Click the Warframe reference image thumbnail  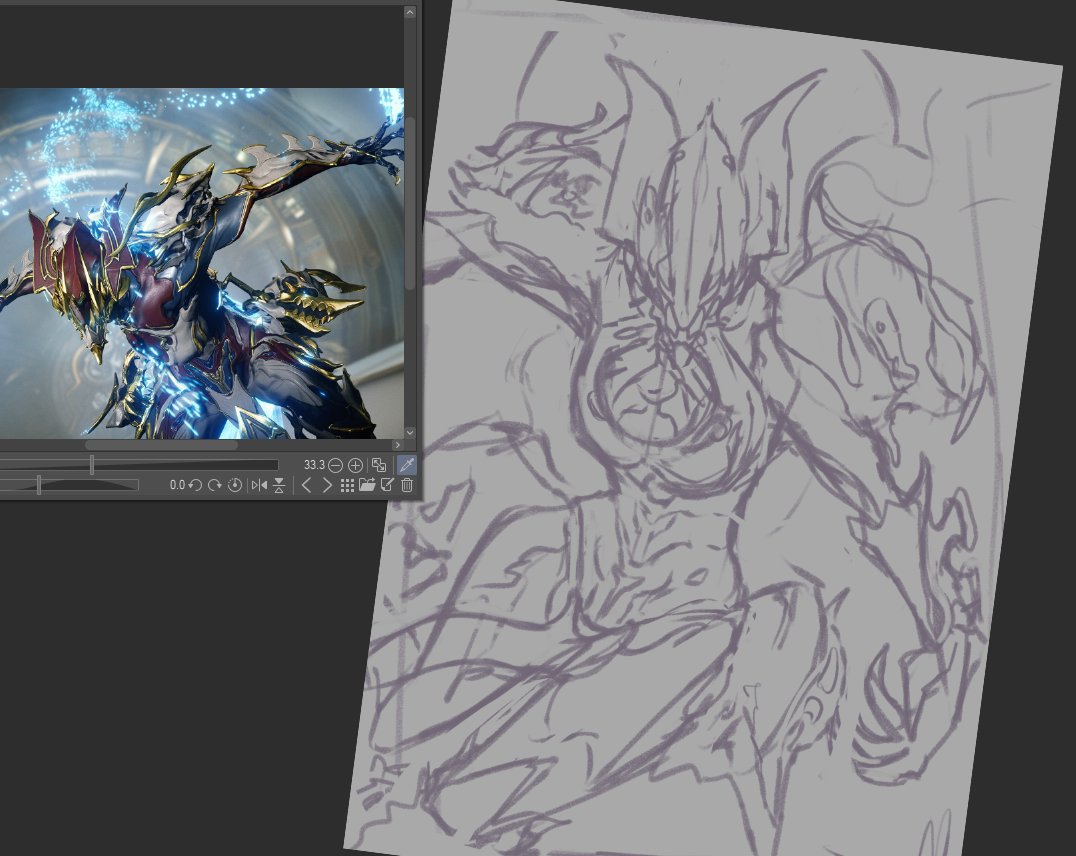tap(202, 263)
